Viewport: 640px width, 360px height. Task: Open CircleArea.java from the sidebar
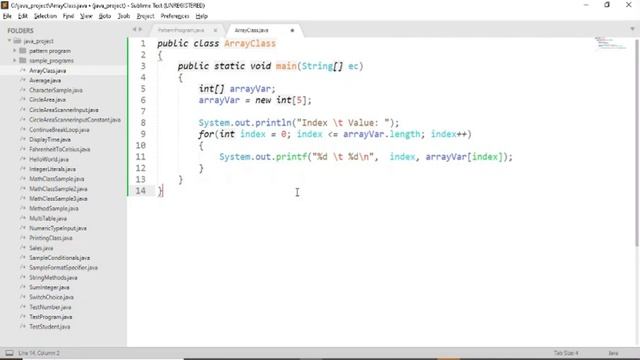click(x=47, y=100)
